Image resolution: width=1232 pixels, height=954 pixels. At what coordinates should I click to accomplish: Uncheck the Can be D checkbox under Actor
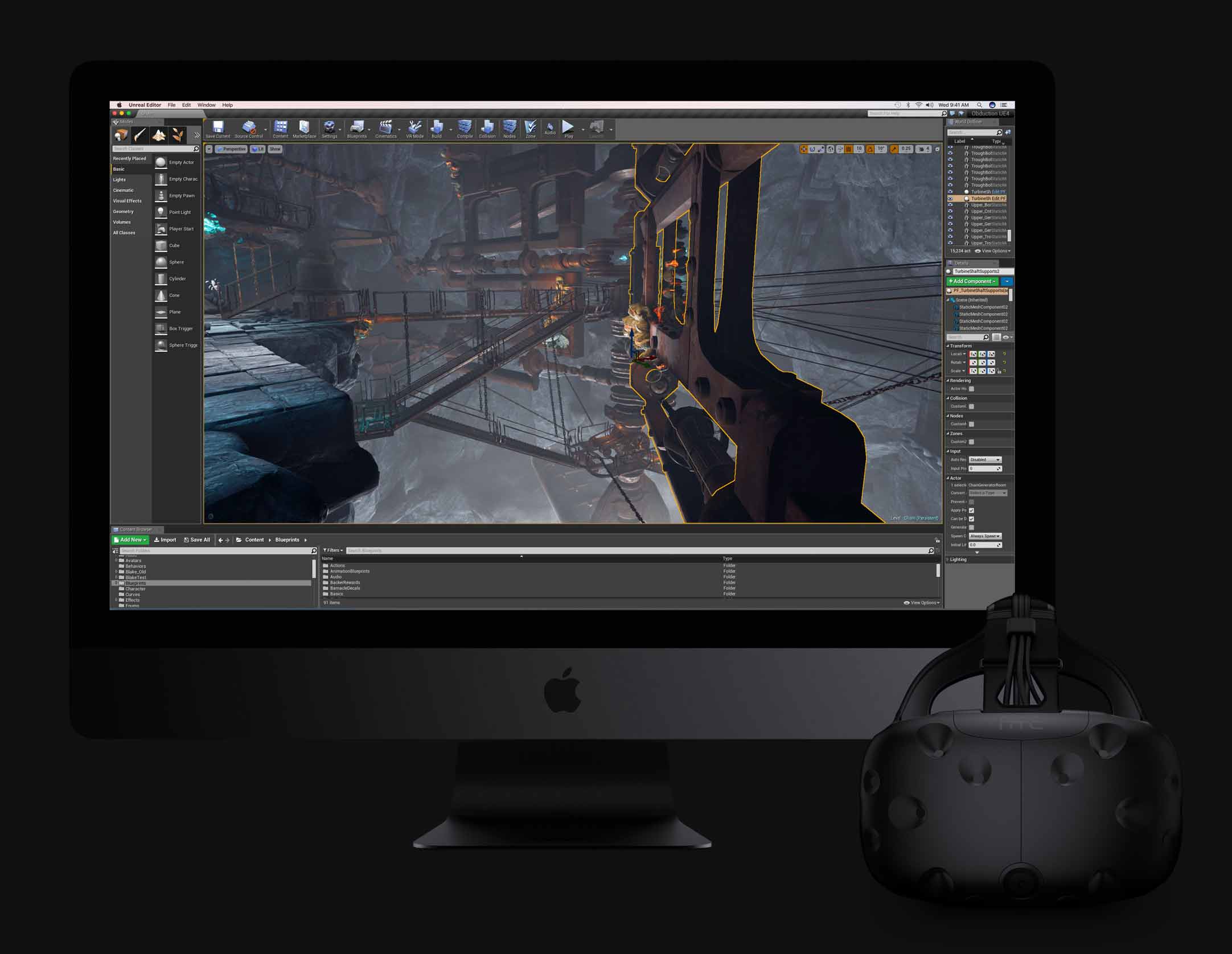click(x=972, y=519)
